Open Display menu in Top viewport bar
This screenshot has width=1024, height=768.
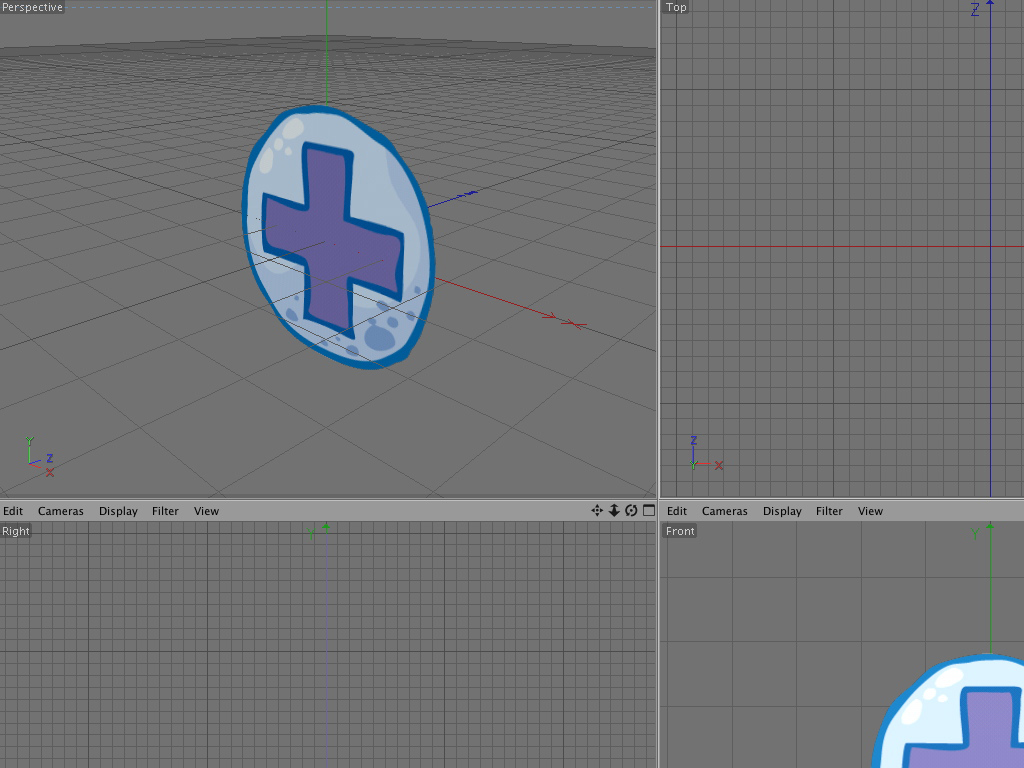782,511
